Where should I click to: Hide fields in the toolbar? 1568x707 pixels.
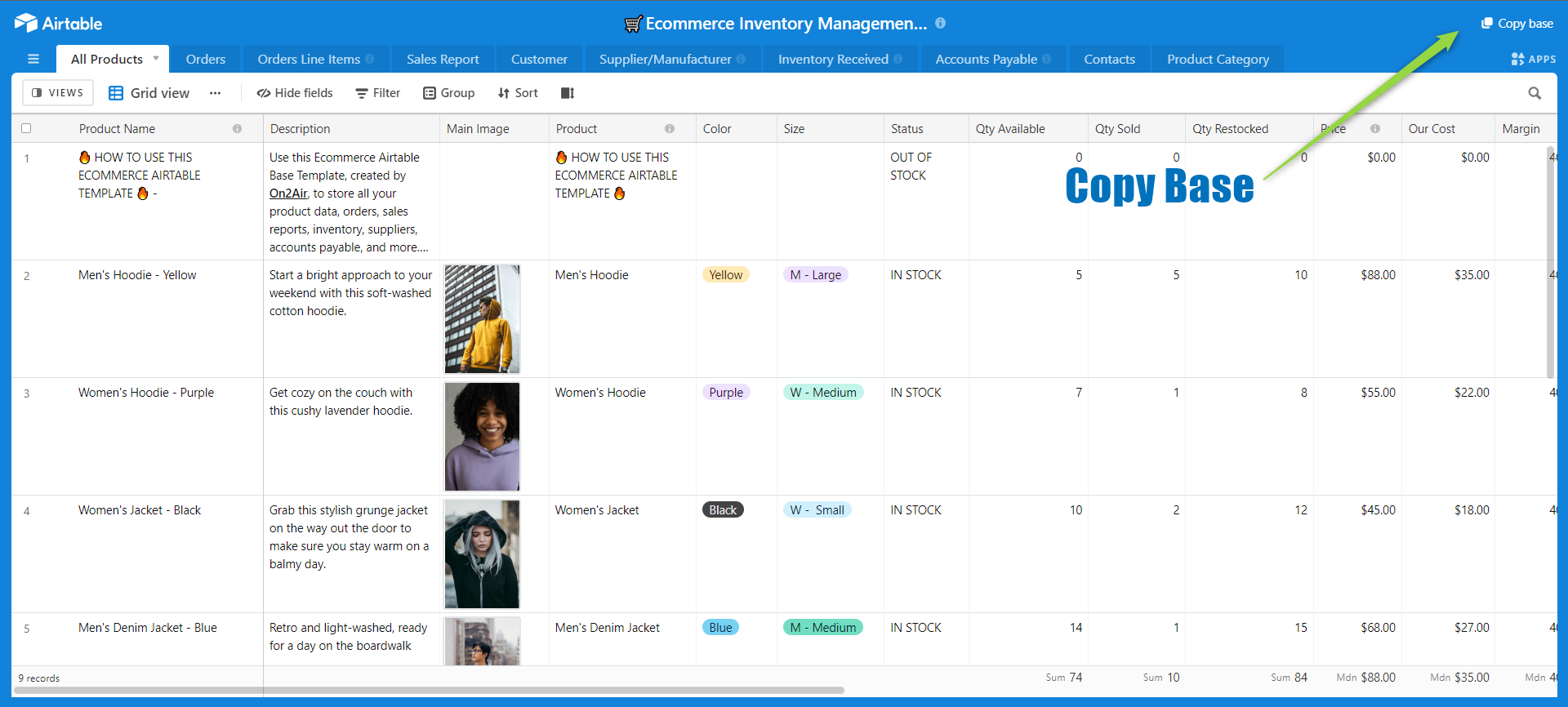tap(295, 93)
